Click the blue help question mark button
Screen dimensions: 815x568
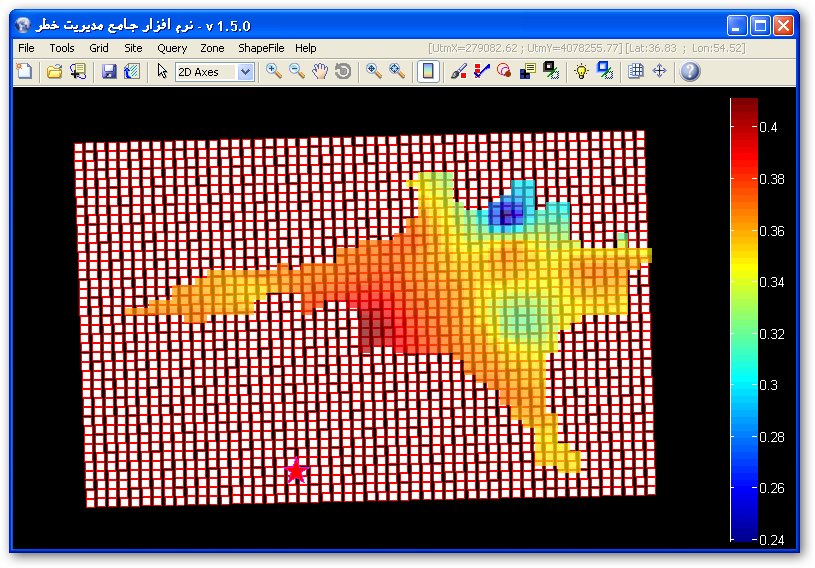(x=690, y=71)
